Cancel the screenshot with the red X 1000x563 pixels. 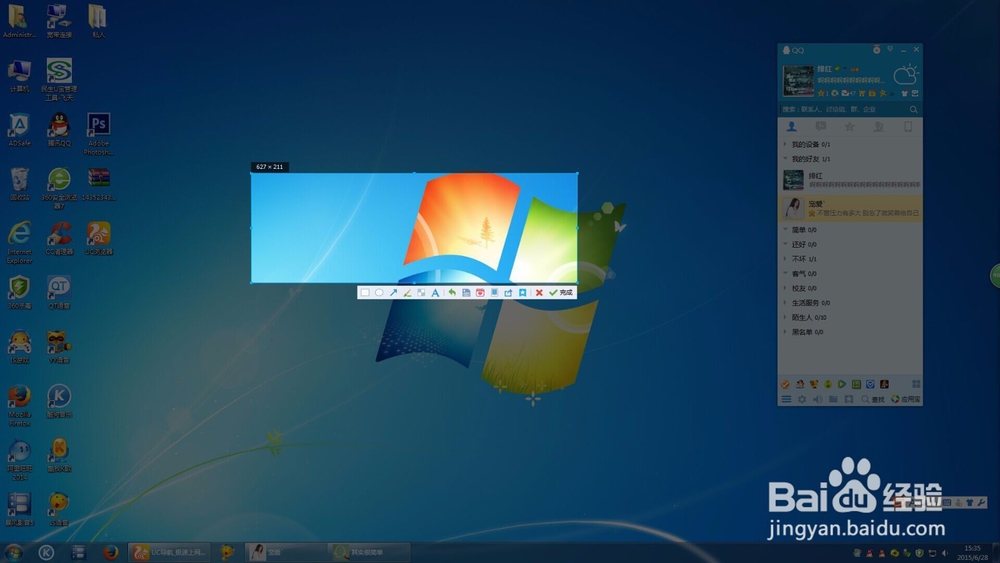pyautogui.click(x=539, y=293)
